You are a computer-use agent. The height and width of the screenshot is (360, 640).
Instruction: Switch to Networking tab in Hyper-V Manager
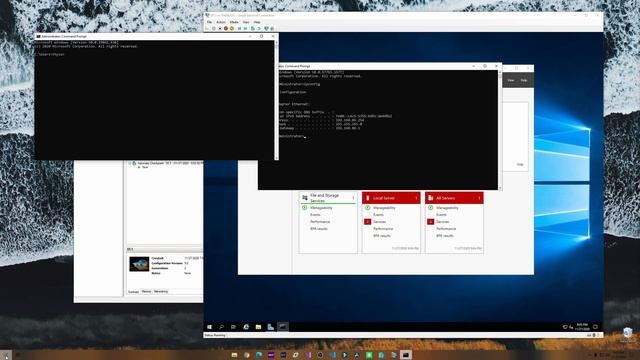click(x=161, y=291)
